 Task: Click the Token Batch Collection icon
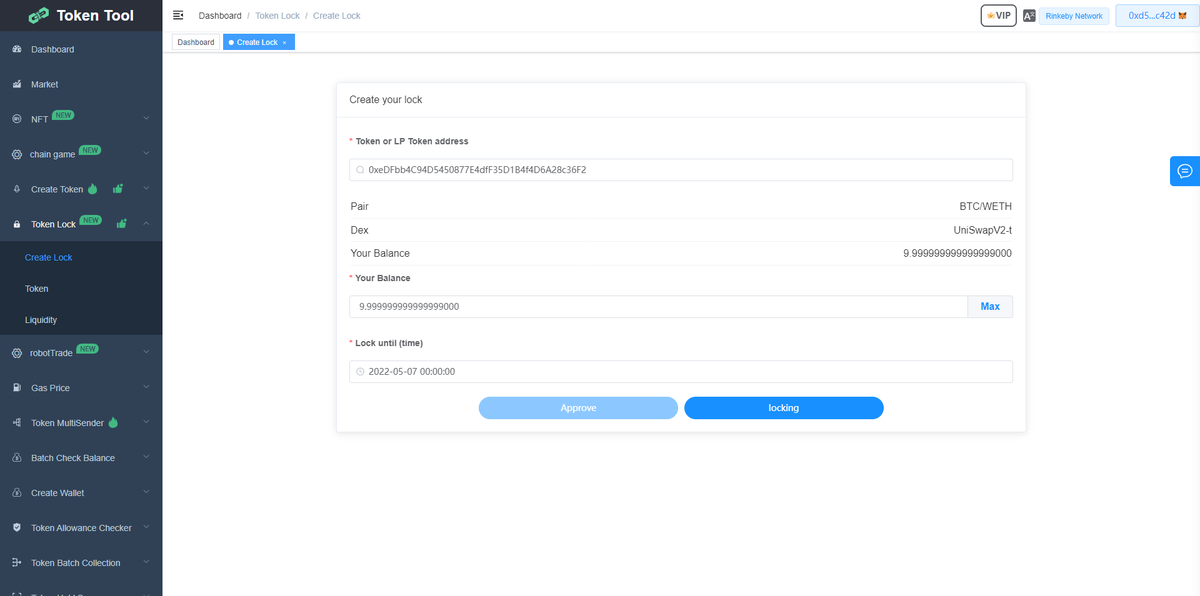[17, 563]
